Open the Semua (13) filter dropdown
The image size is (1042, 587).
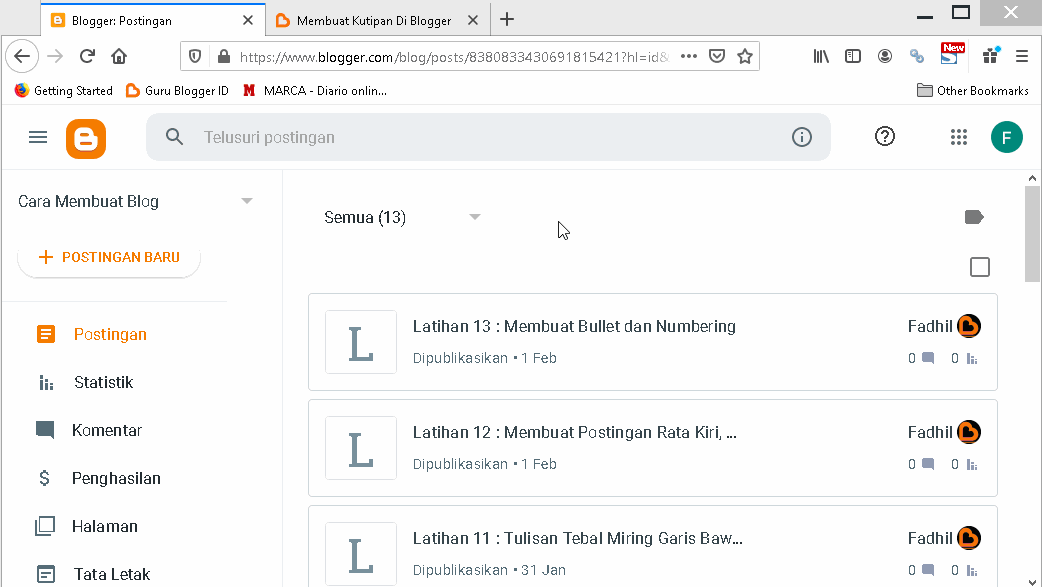475,216
